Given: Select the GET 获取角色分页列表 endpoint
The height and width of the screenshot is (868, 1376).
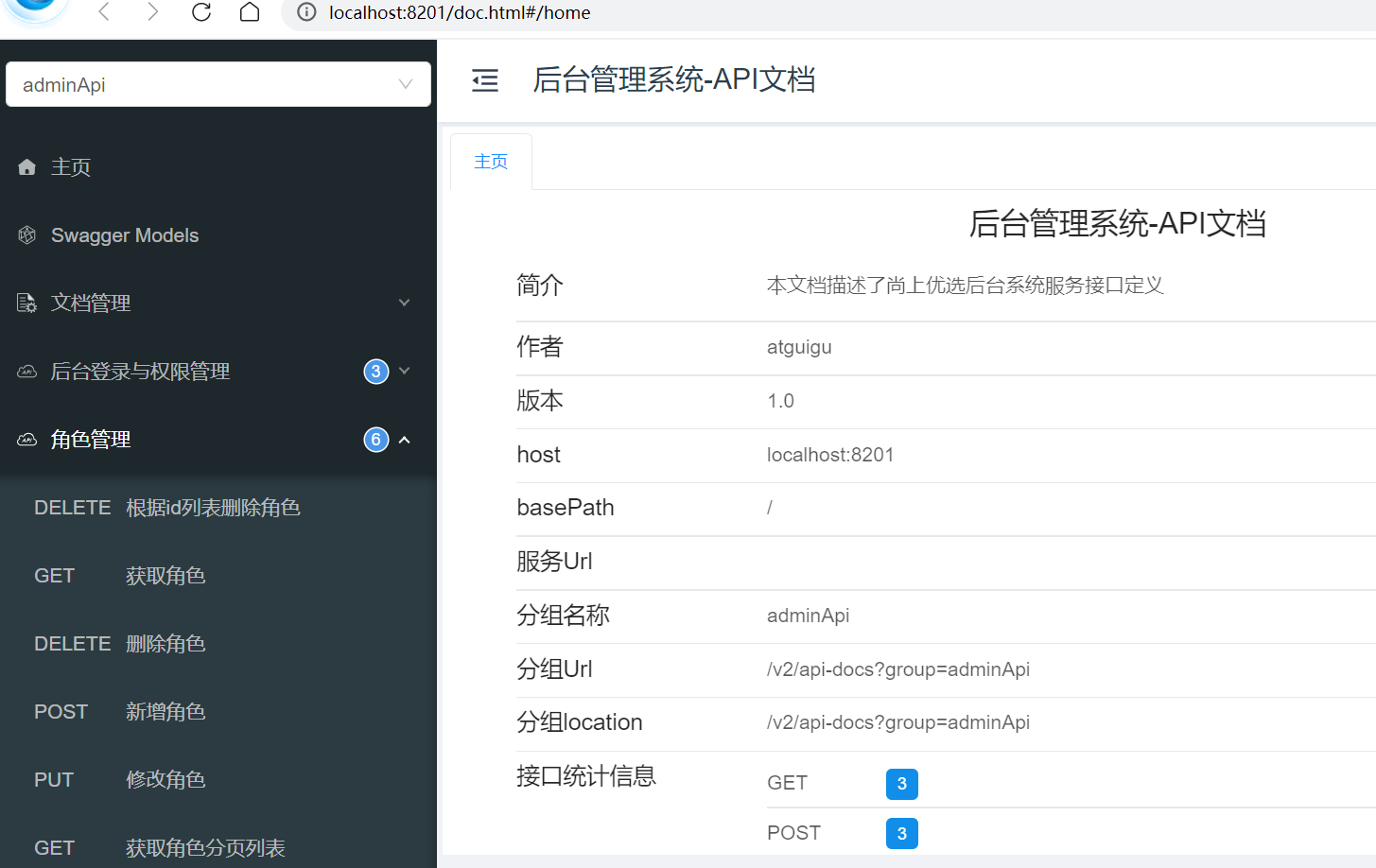Looking at the screenshot, I should [x=205, y=847].
